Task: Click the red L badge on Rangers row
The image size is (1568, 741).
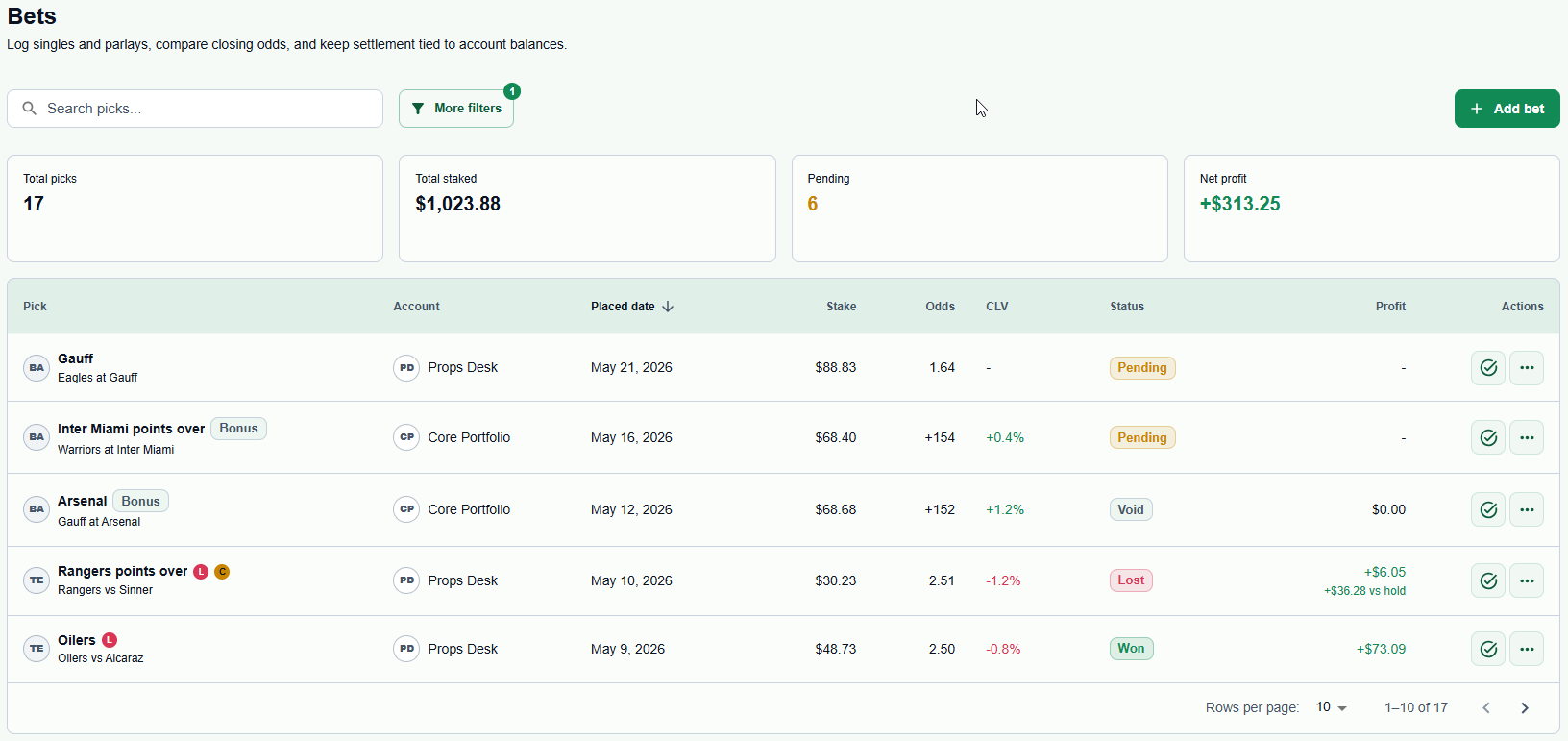Action: pos(201,572)
